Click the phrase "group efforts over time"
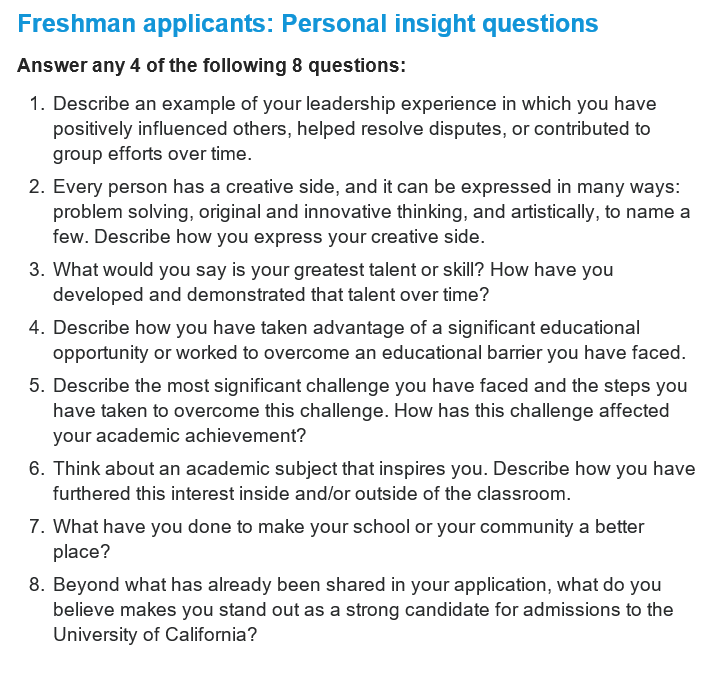This screenshot has height=678, width=717. [148, 154]
